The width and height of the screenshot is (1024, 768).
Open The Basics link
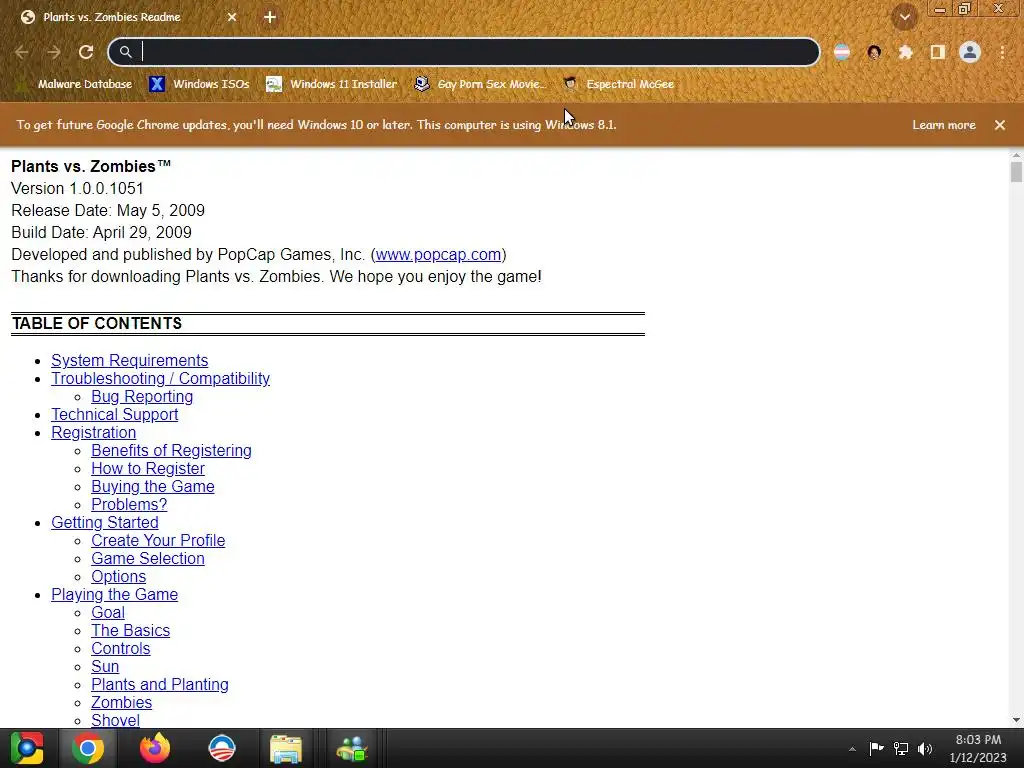[x=130, y=631]
